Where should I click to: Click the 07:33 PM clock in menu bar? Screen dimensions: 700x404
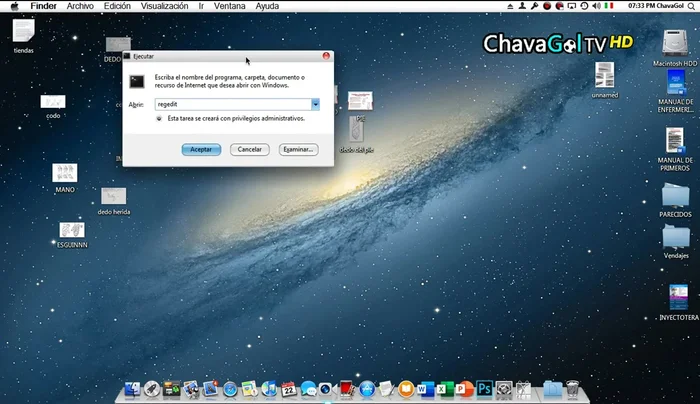[x=643, y=6]
